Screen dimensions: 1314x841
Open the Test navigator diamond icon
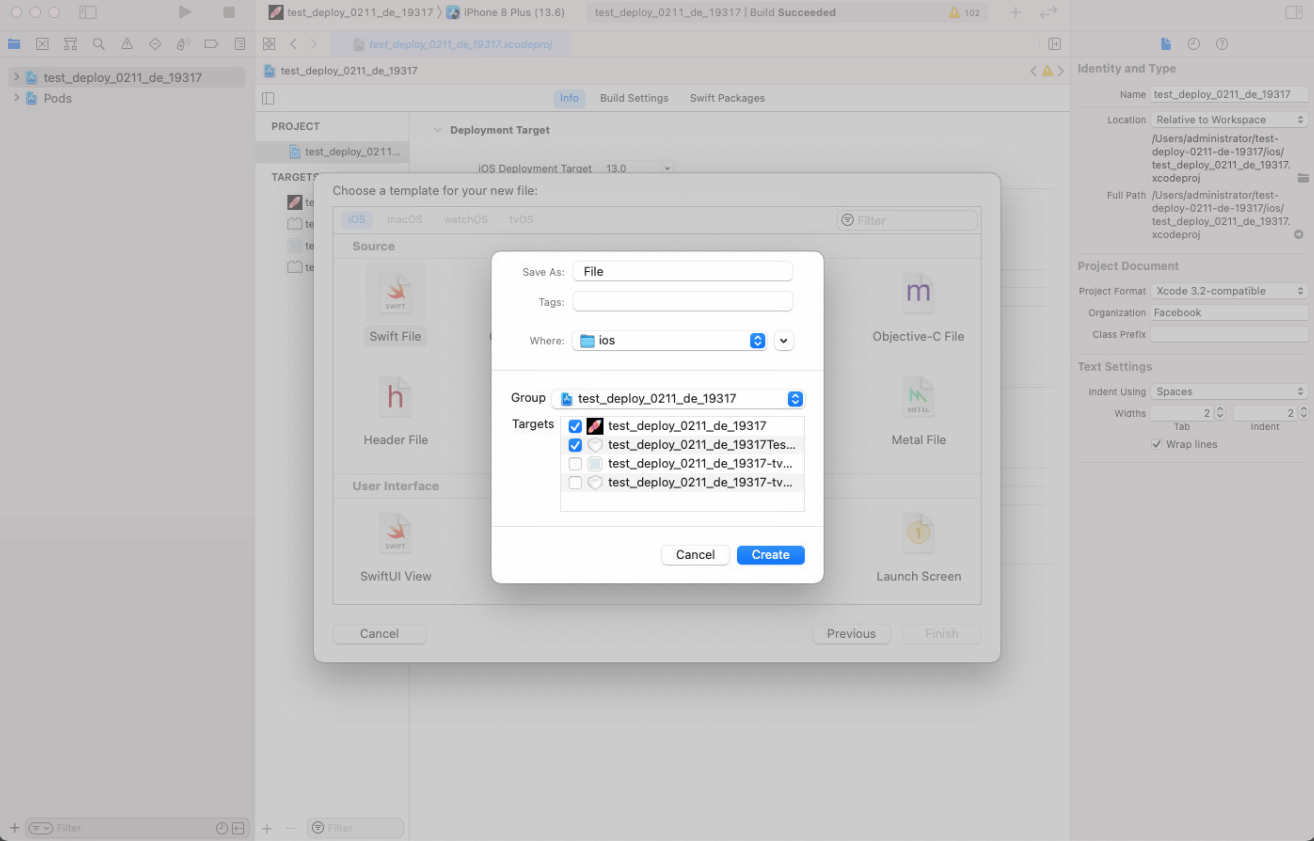154,44
